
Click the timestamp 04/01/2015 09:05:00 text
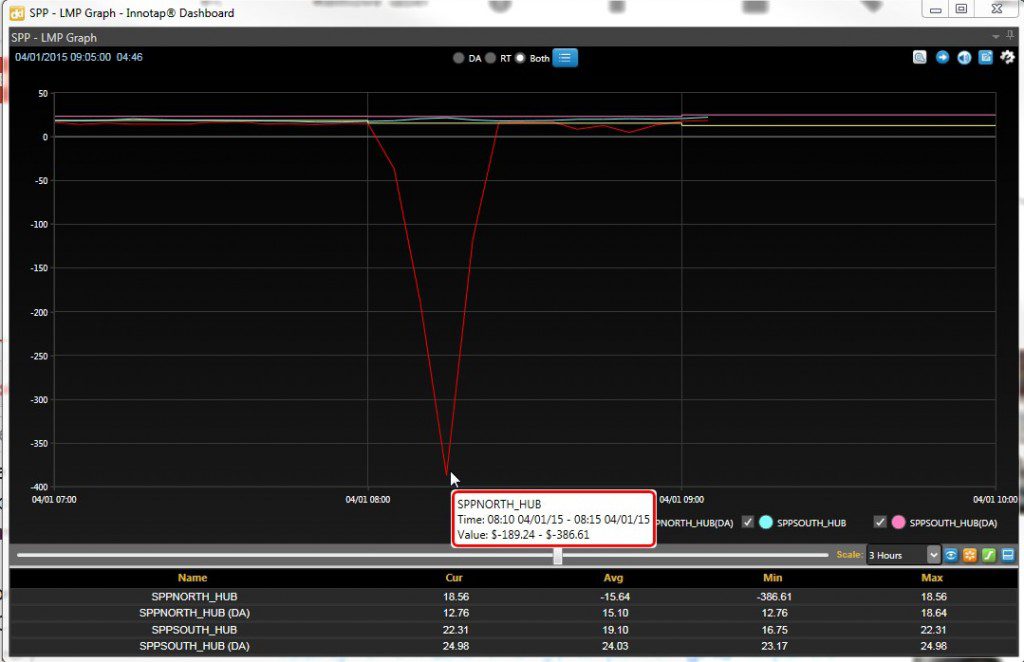click(63, 57)
